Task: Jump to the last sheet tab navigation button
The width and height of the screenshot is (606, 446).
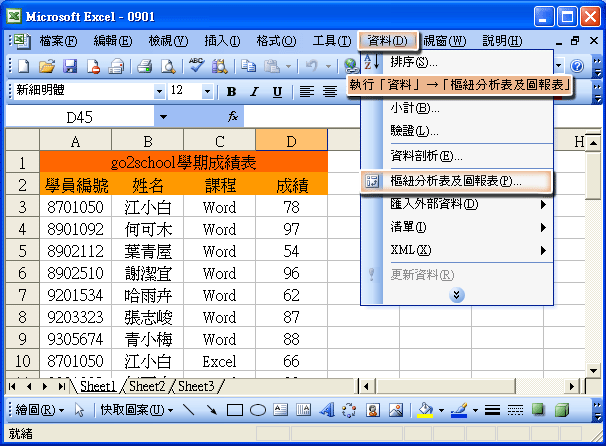Action: (61, 386)
